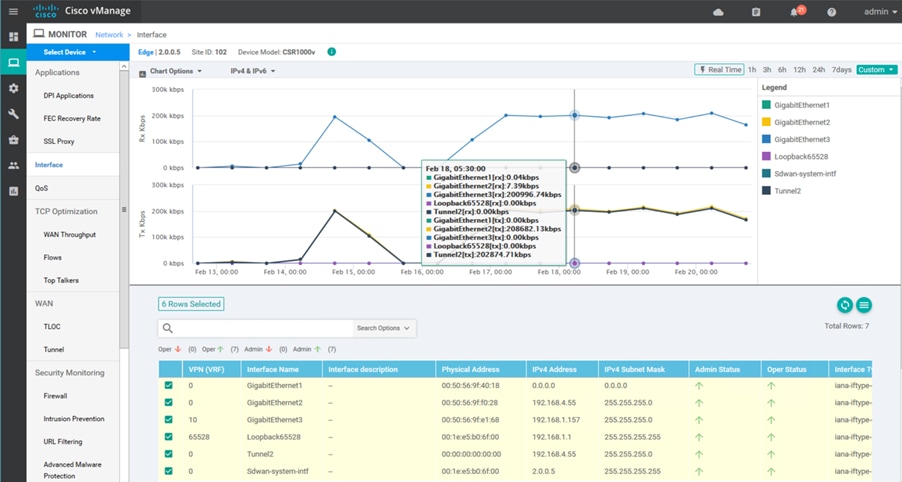Click the left menu scrollbar
Viewport: 902px width, 482px height.
pyautogui.click(x=124, y=210)
